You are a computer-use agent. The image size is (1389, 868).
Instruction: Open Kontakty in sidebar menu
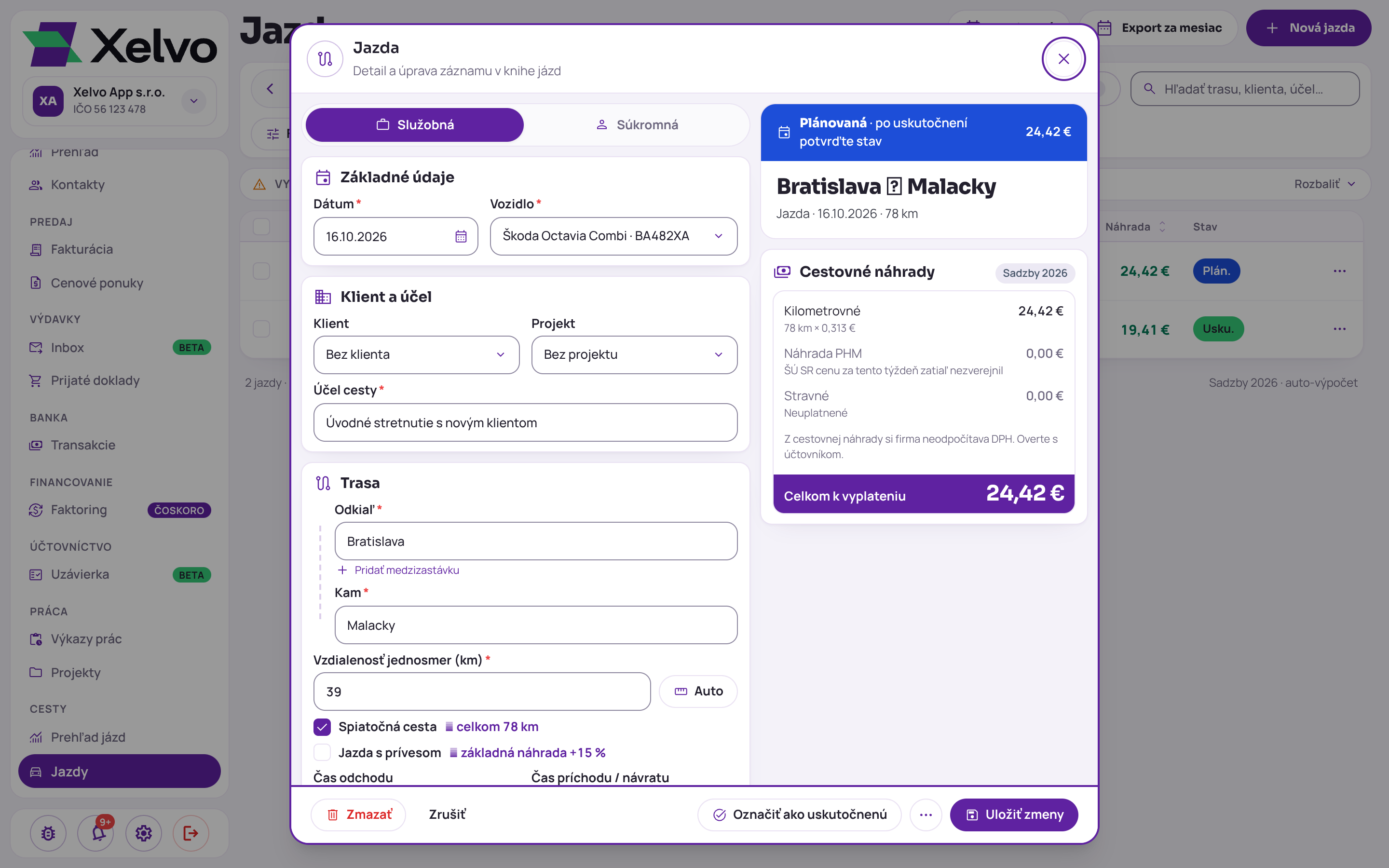(x=120, y=185)
